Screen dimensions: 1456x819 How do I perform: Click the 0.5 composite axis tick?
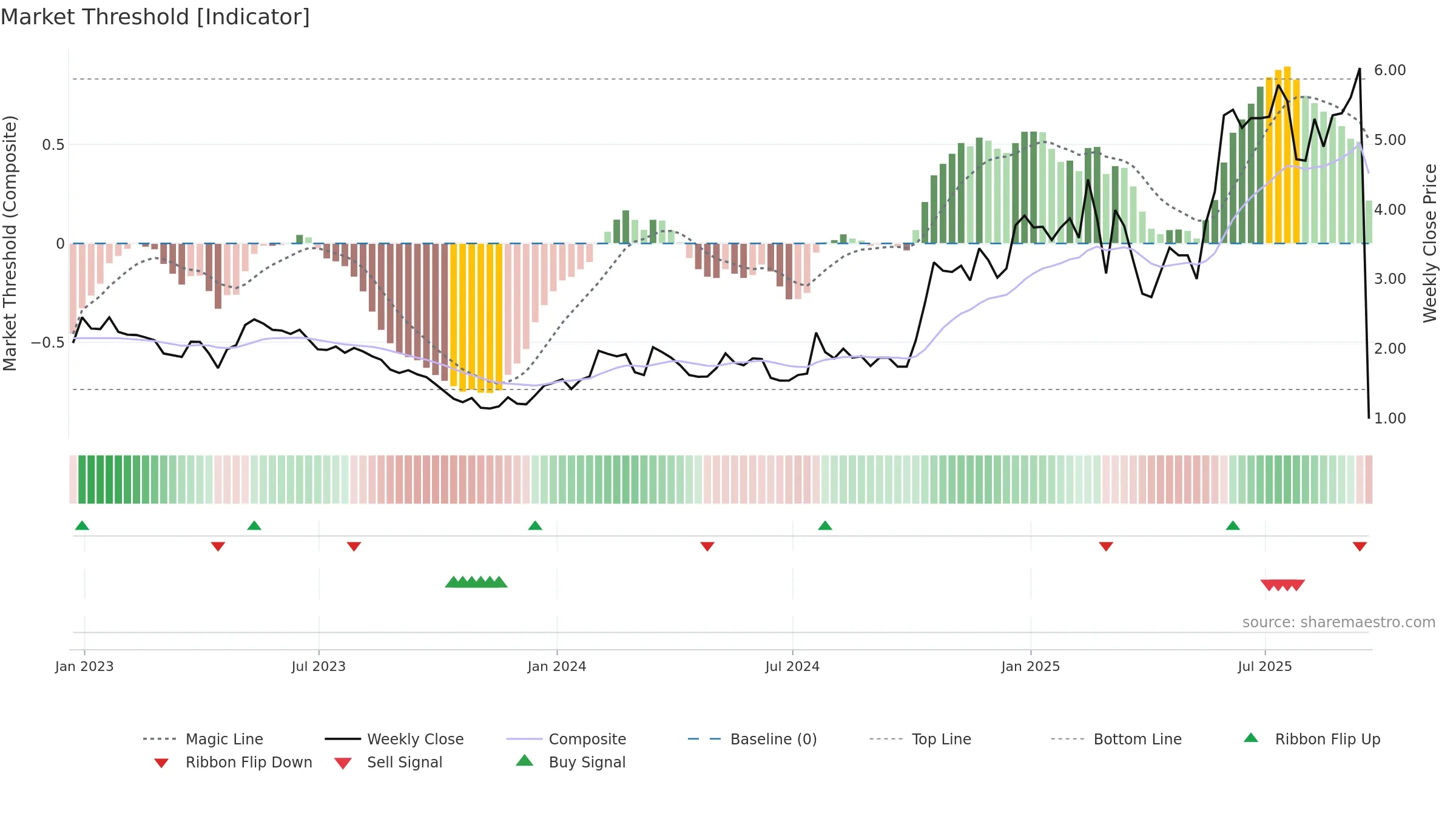53,145
